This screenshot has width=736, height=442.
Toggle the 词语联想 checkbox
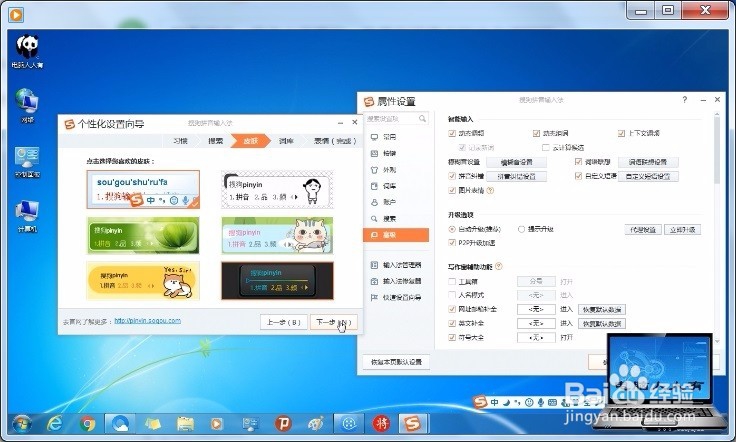(x=578, y=162)
